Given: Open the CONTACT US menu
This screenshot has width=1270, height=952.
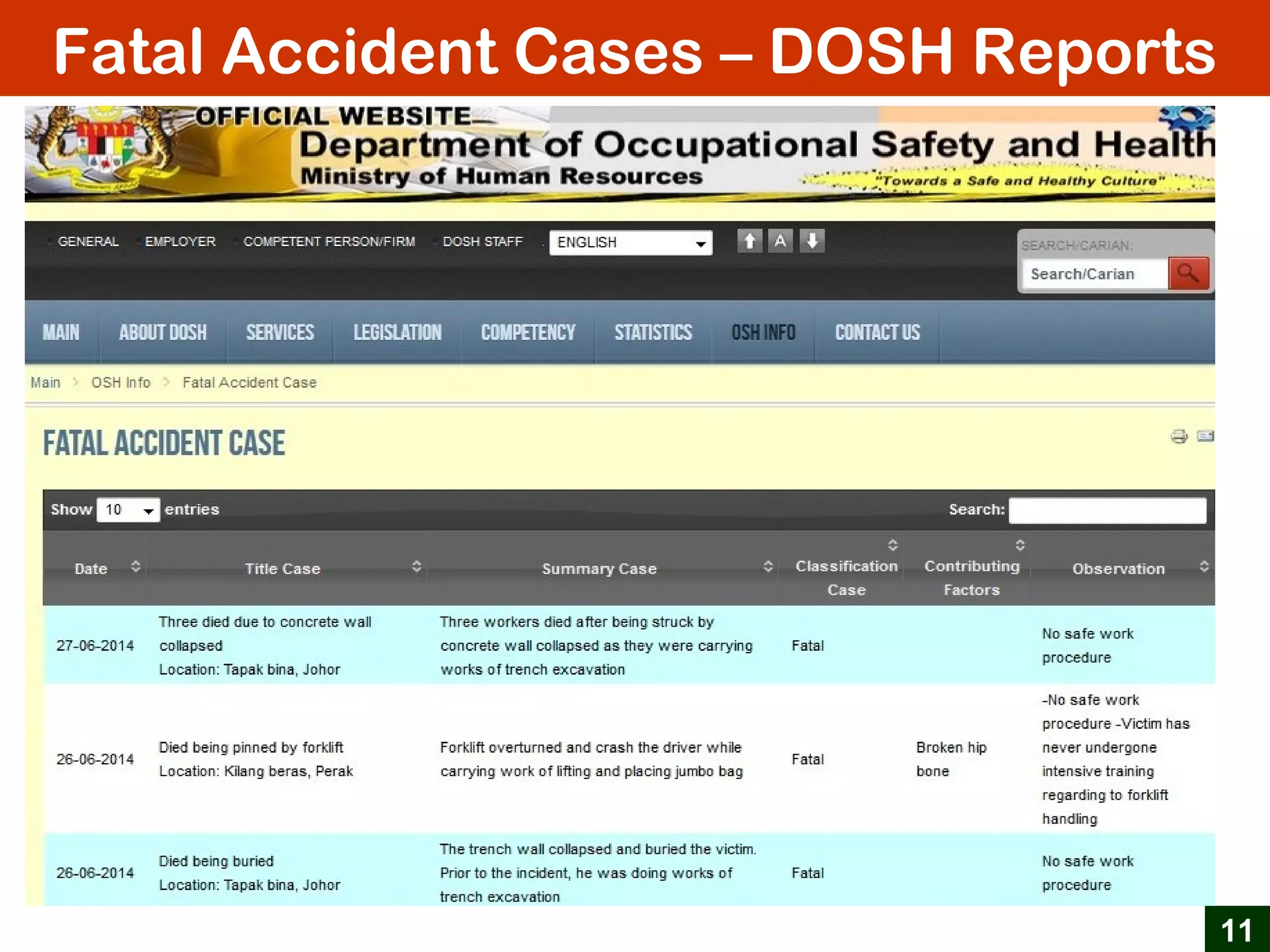Looking at the screenshot, I should [x=877, y=332].
